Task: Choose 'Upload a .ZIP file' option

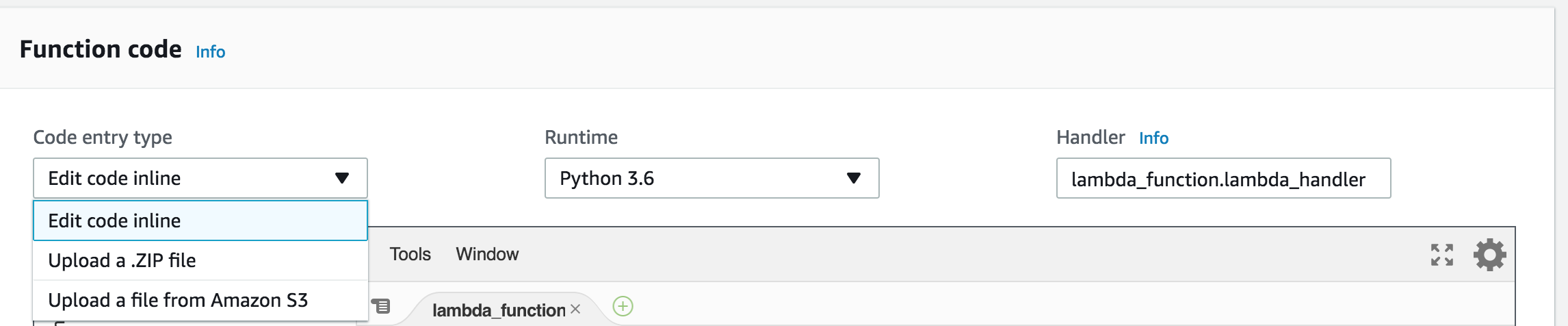Action: [200, 260]
